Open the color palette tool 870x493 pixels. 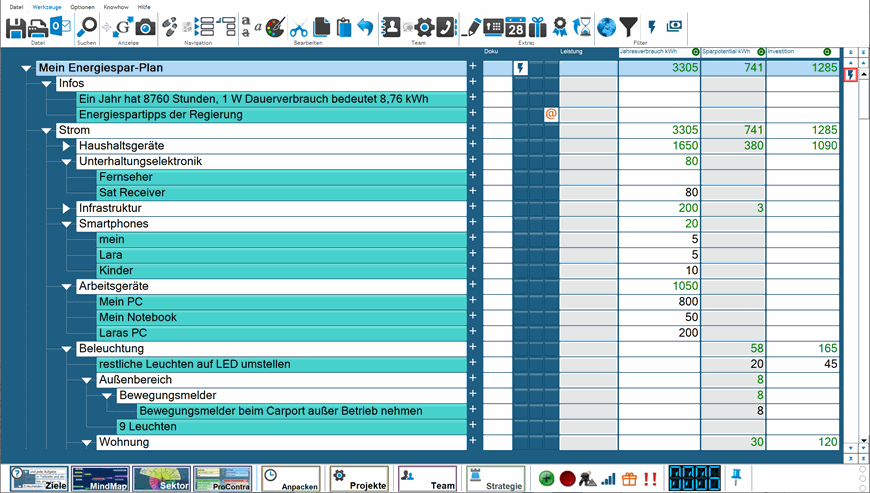click(x=275, y=27)
